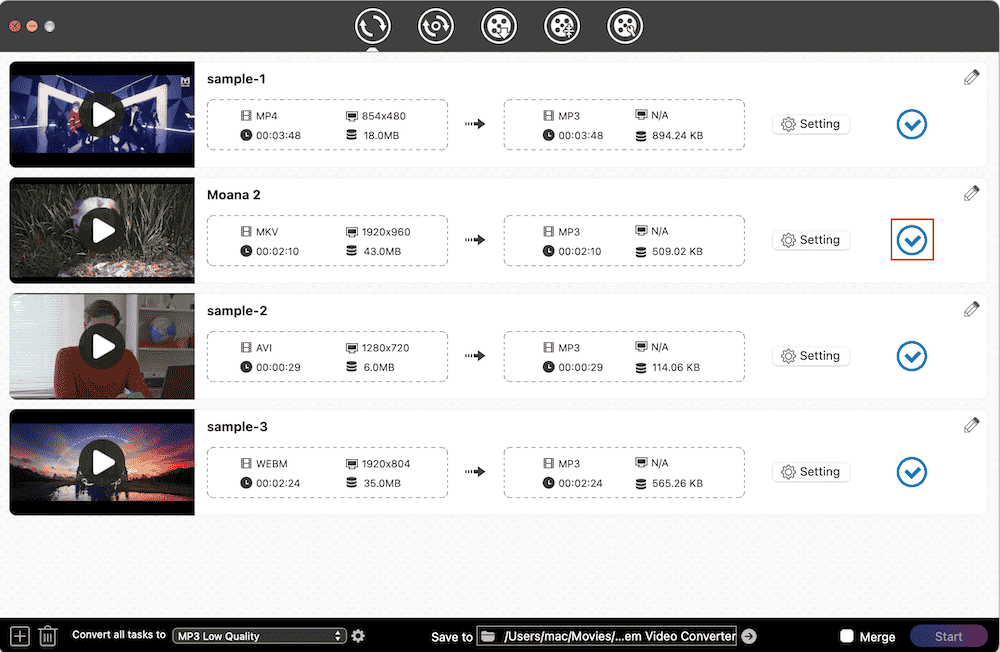1000x652 pixels.
Task: Click the trash delete icon
Action: point(48,636)
